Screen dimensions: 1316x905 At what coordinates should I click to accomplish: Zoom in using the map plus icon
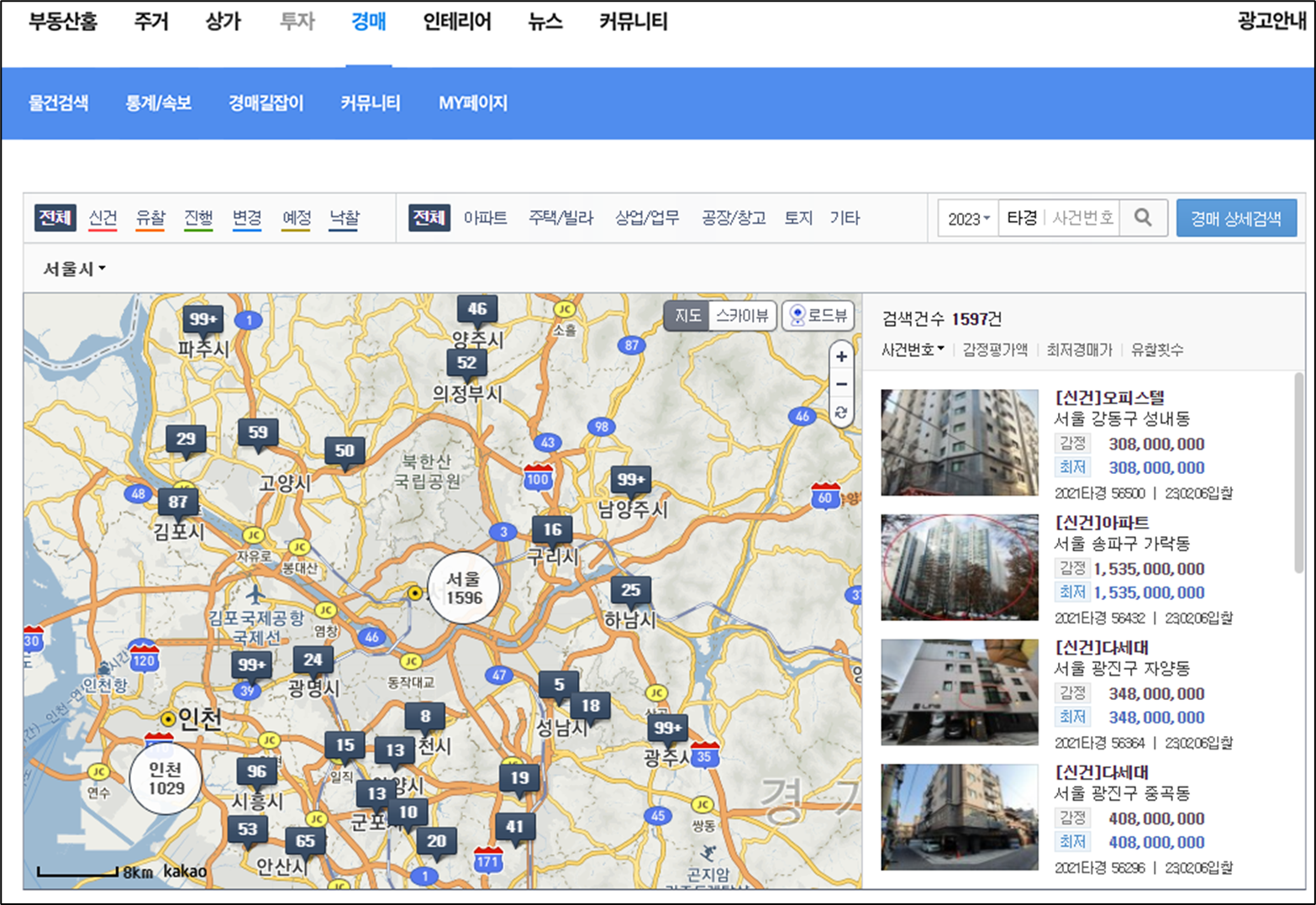pyautogui.click(x=841, y=356)
